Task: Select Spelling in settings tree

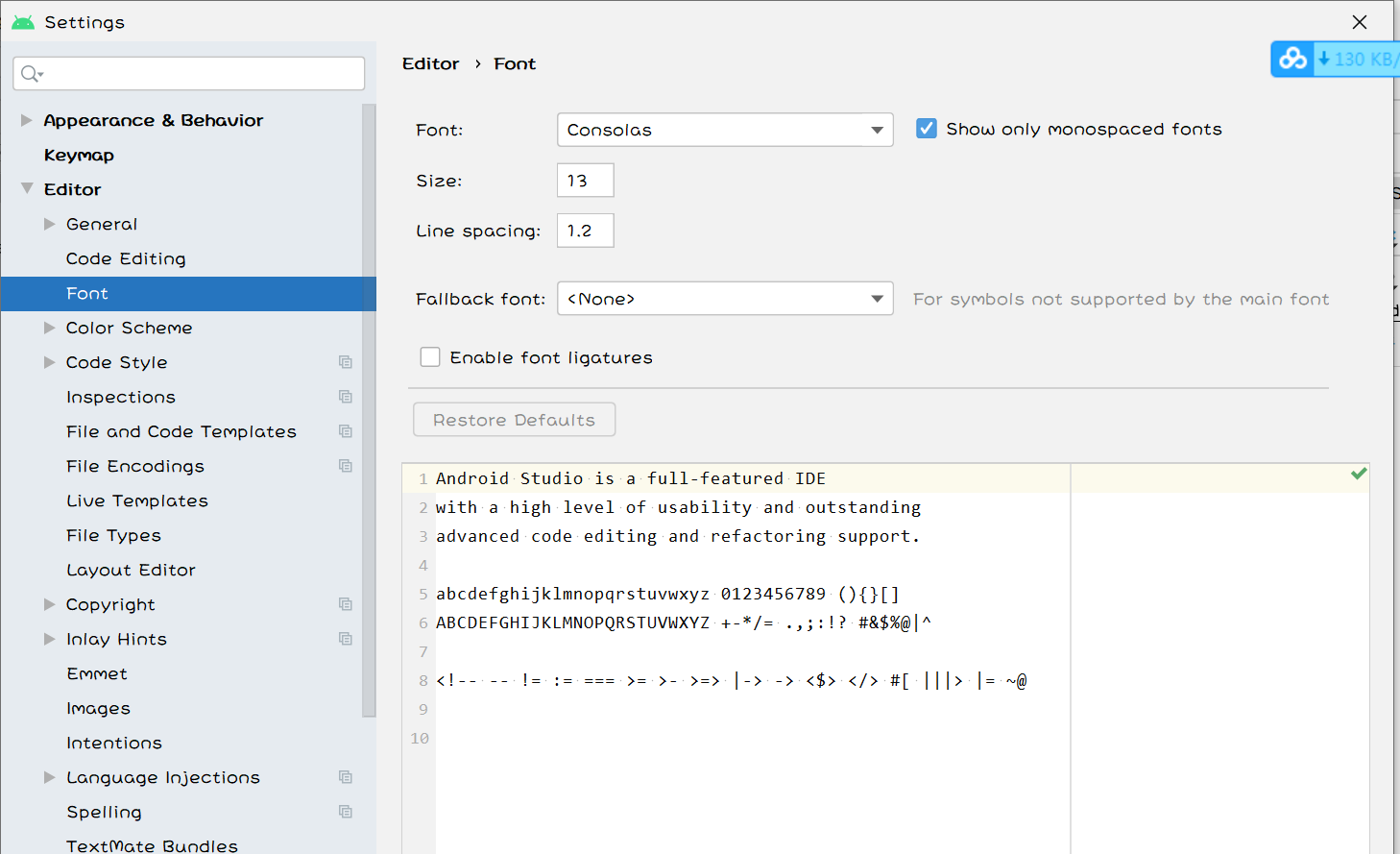Action: [104, 812]
